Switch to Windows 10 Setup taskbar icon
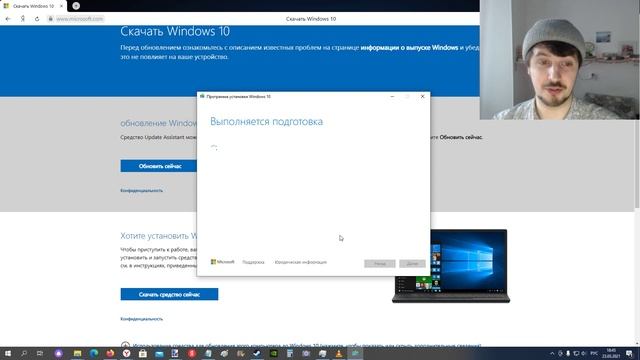The image size is (640, 360). click(x=356, y=353)
